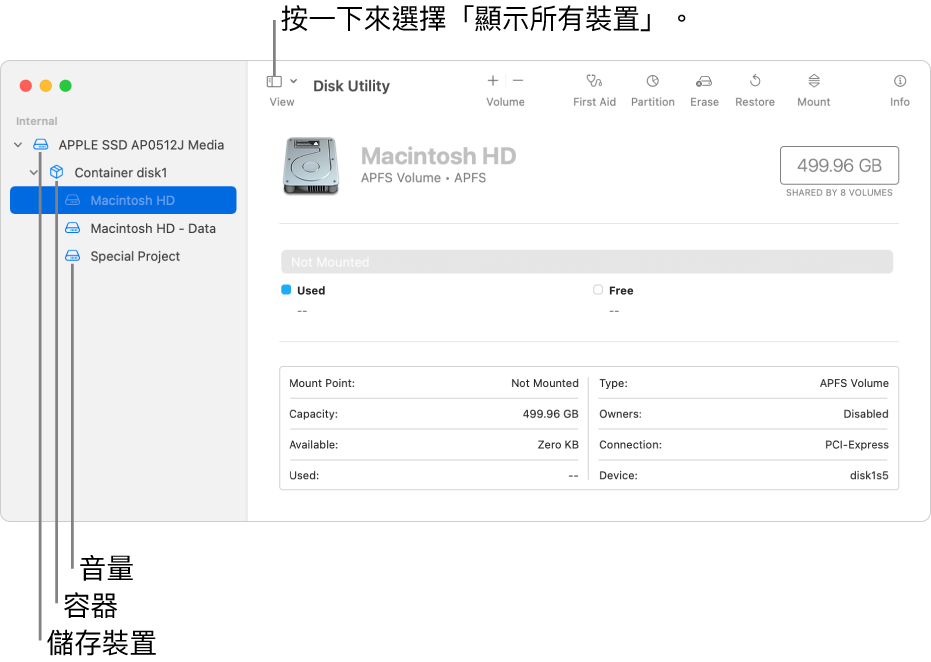The image size is (931, 662).
Task: Click the Not Mounted usage bar
Action: coord(587,262)
